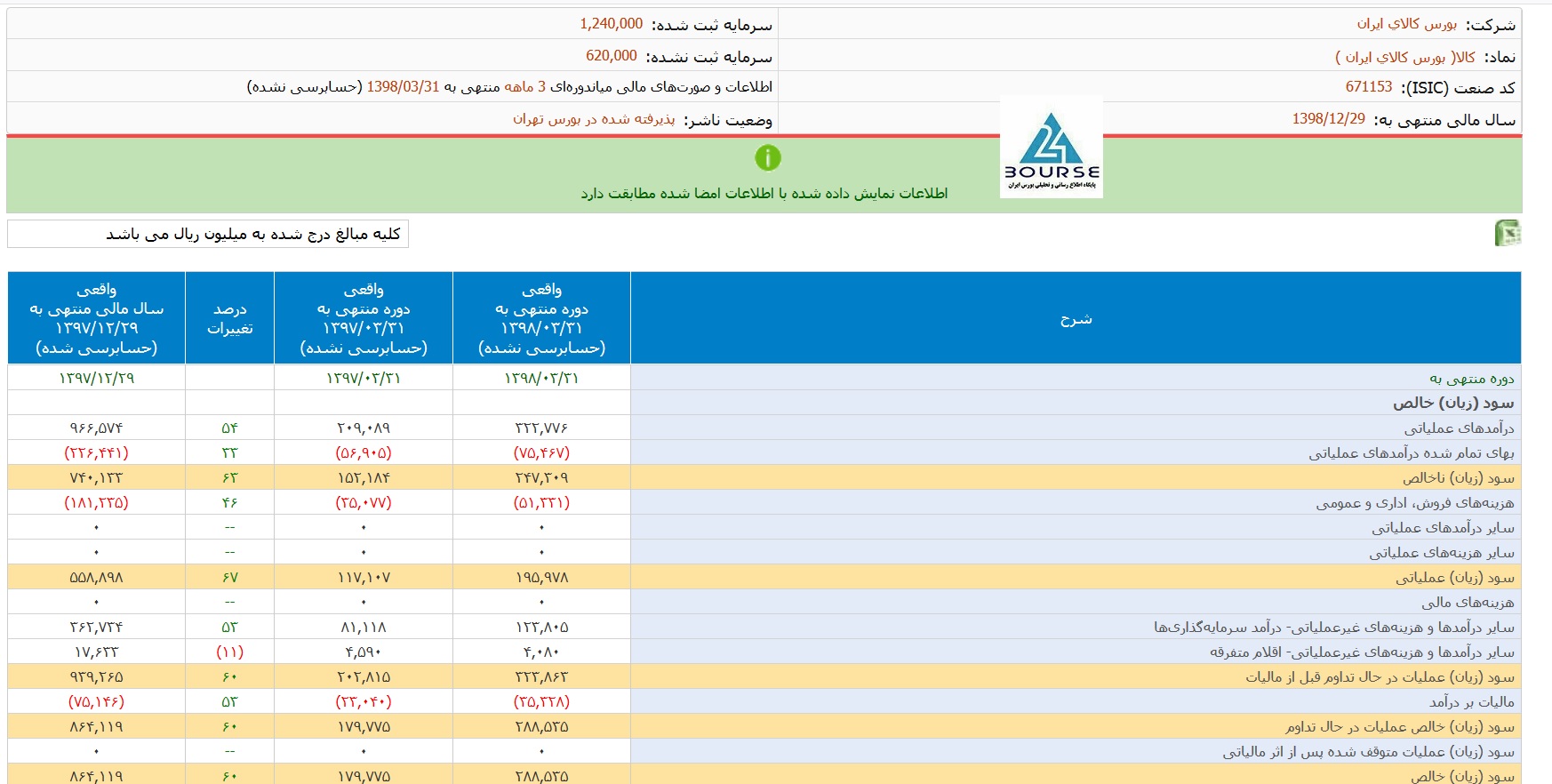Viewport: 1552px width, 784px height.
Task: Click row label بهای تمام شده درآمدهای عملیاتی
Action: 1412,453
